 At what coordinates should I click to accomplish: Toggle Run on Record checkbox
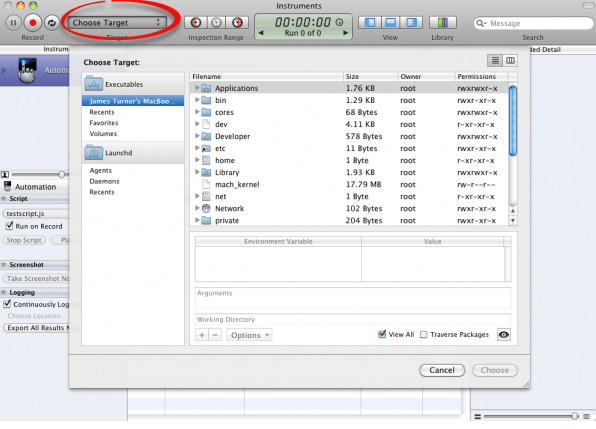[9, 226]
